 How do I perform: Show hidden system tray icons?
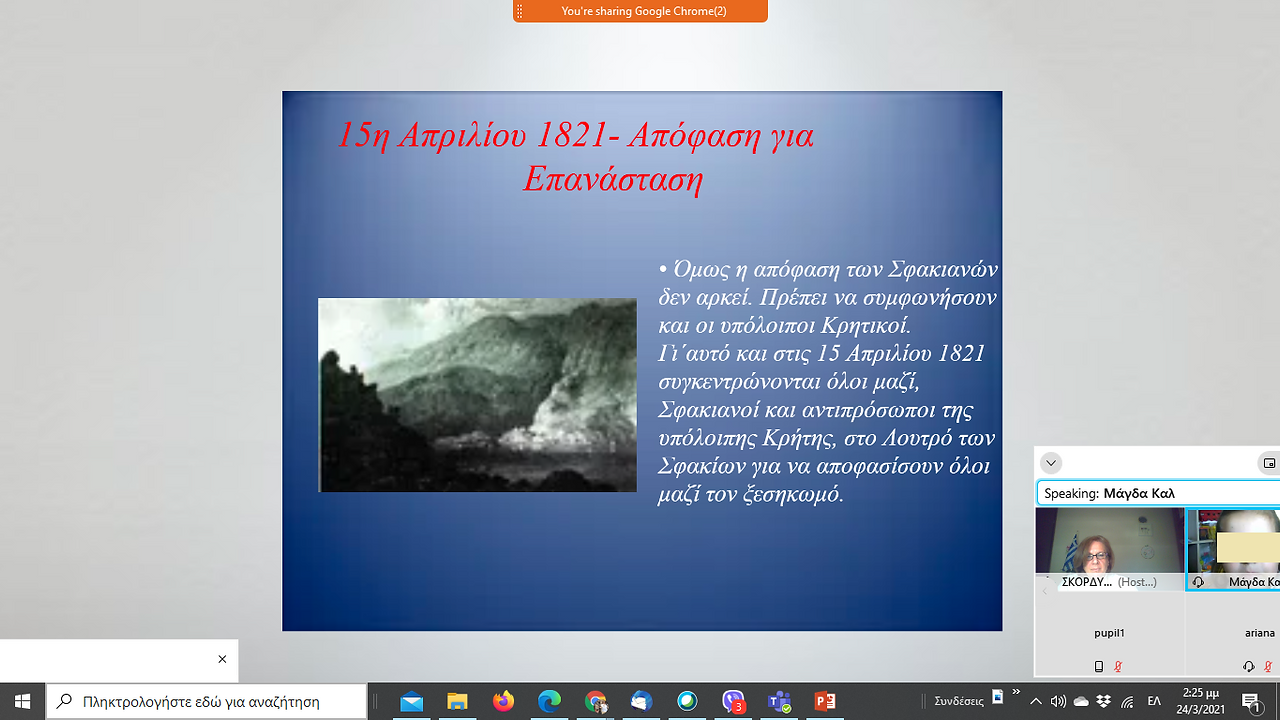[x=1036, y=701]
